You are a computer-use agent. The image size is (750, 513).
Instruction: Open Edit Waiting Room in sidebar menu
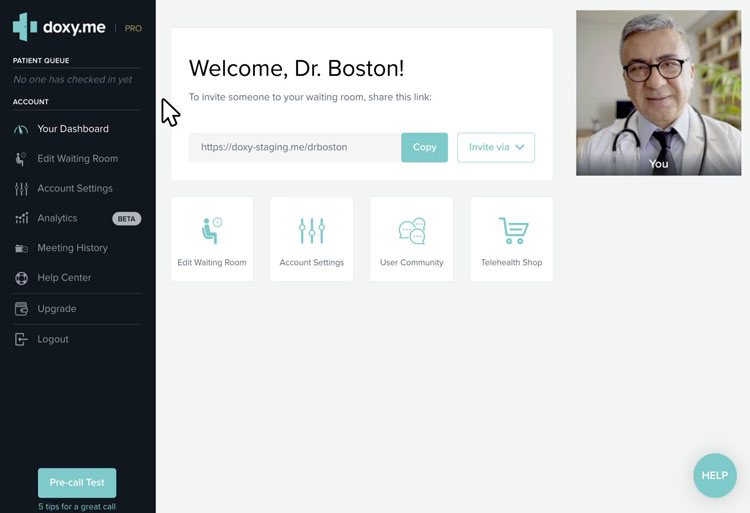pyautogui.click(x=77, y=159)
